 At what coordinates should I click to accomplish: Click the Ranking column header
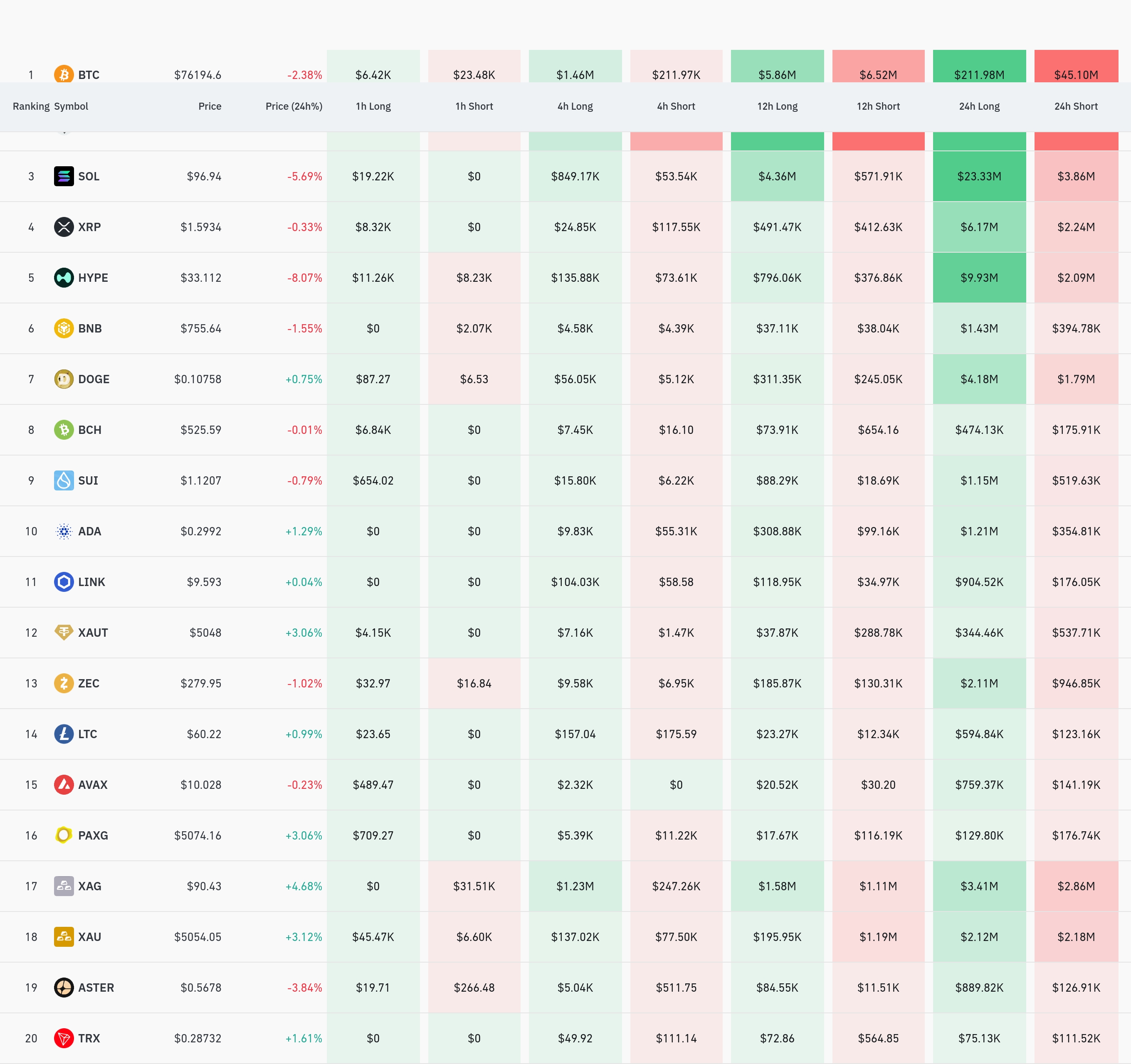tap(31, 106)
